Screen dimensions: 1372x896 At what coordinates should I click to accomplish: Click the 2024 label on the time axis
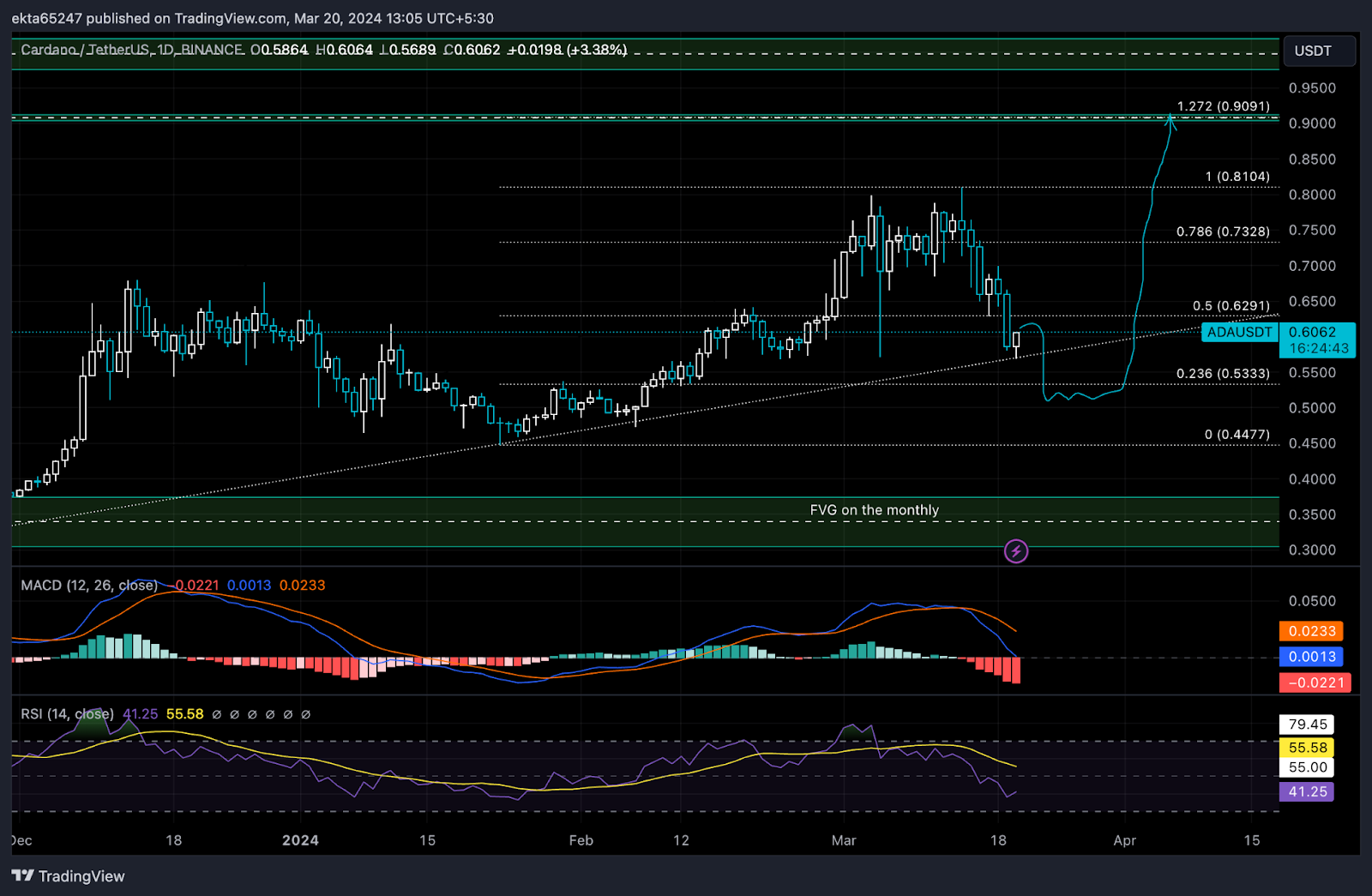(300, 840)
